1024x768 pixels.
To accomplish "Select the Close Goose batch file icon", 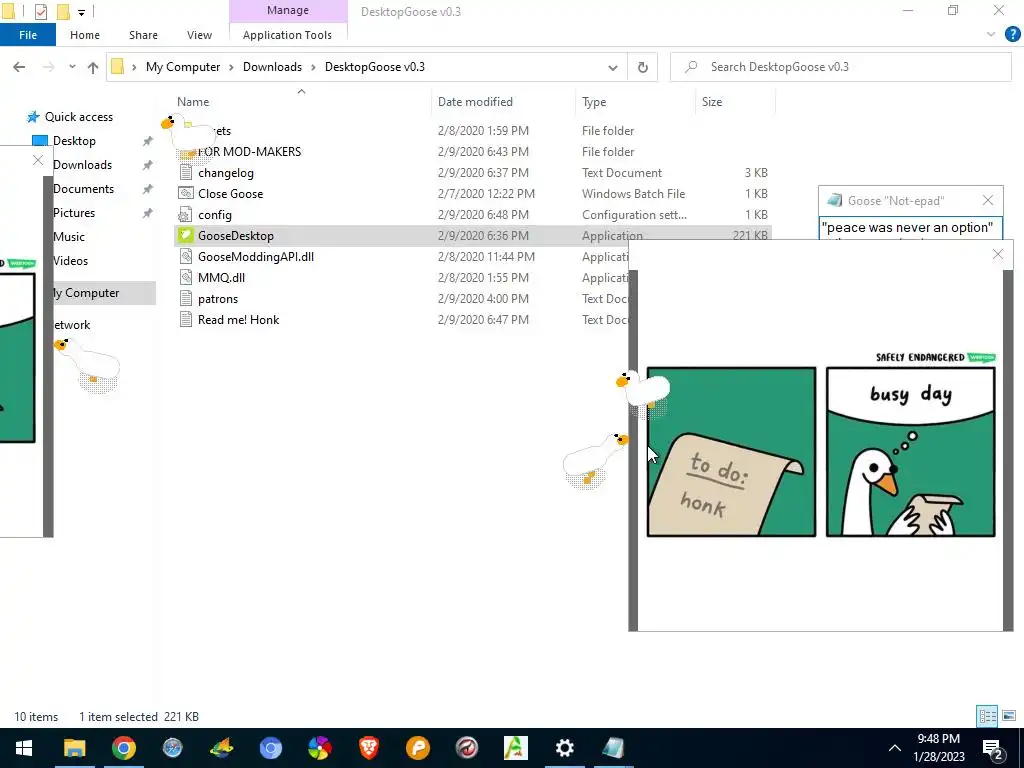I will (x=185, y=194).
